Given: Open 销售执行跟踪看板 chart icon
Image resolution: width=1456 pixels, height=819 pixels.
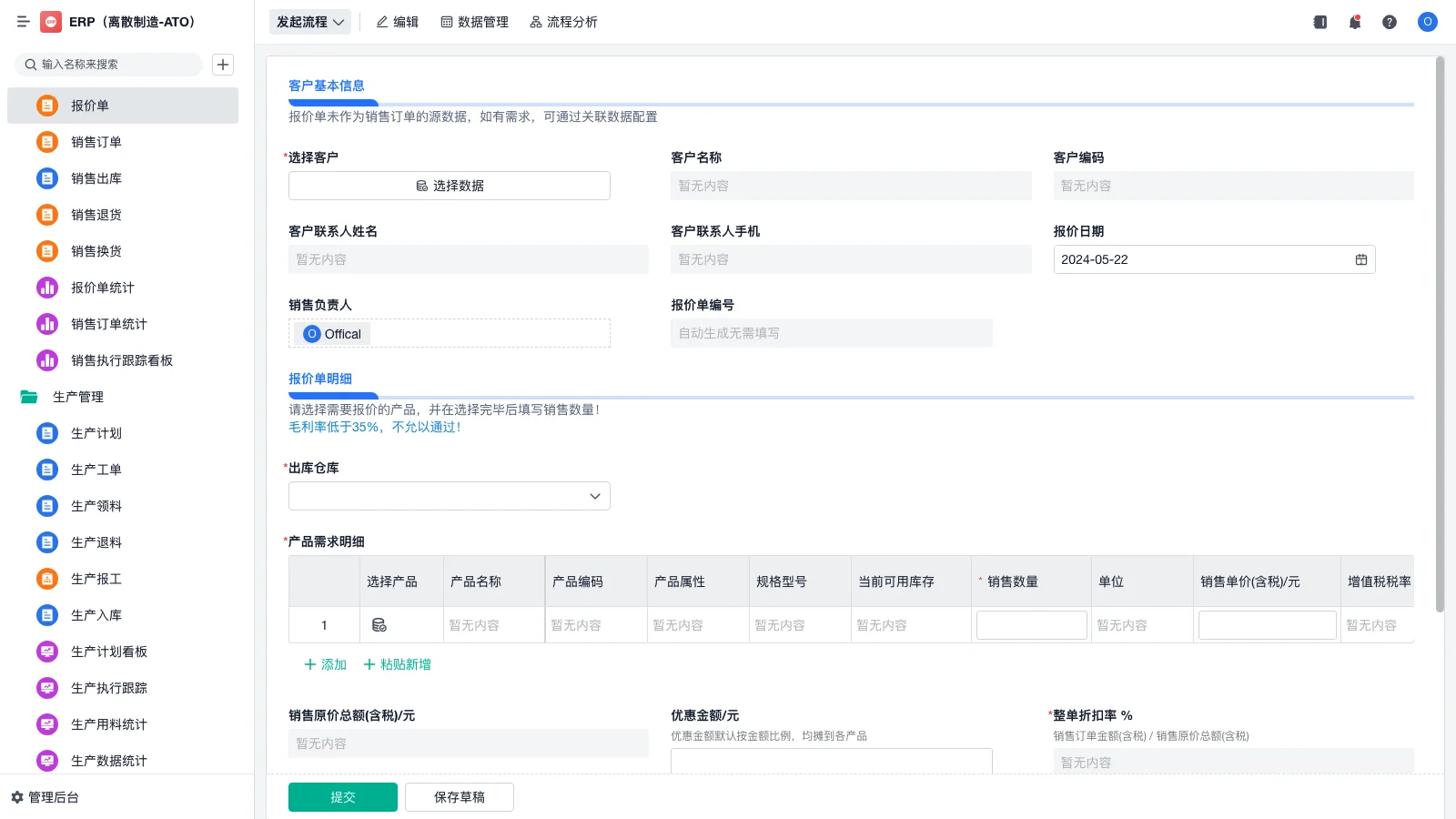Looking at the screenshot, I should pos(47,360).
